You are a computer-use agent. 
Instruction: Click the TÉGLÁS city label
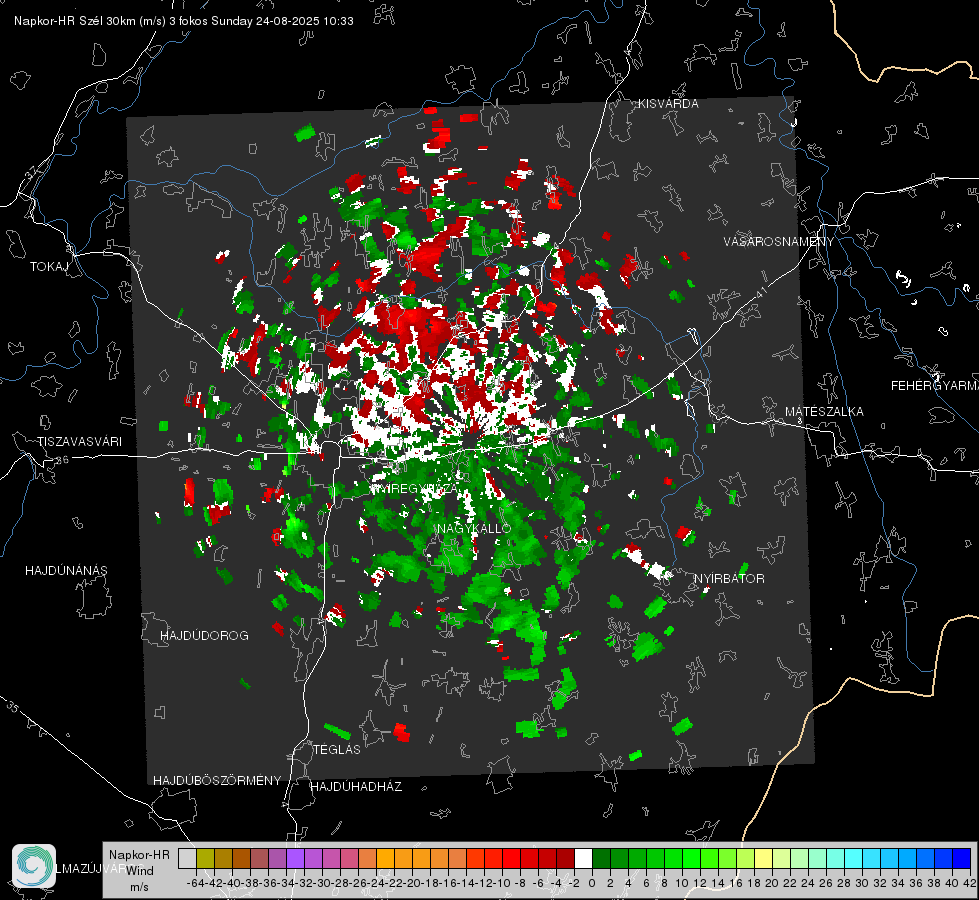coord(337,750)
